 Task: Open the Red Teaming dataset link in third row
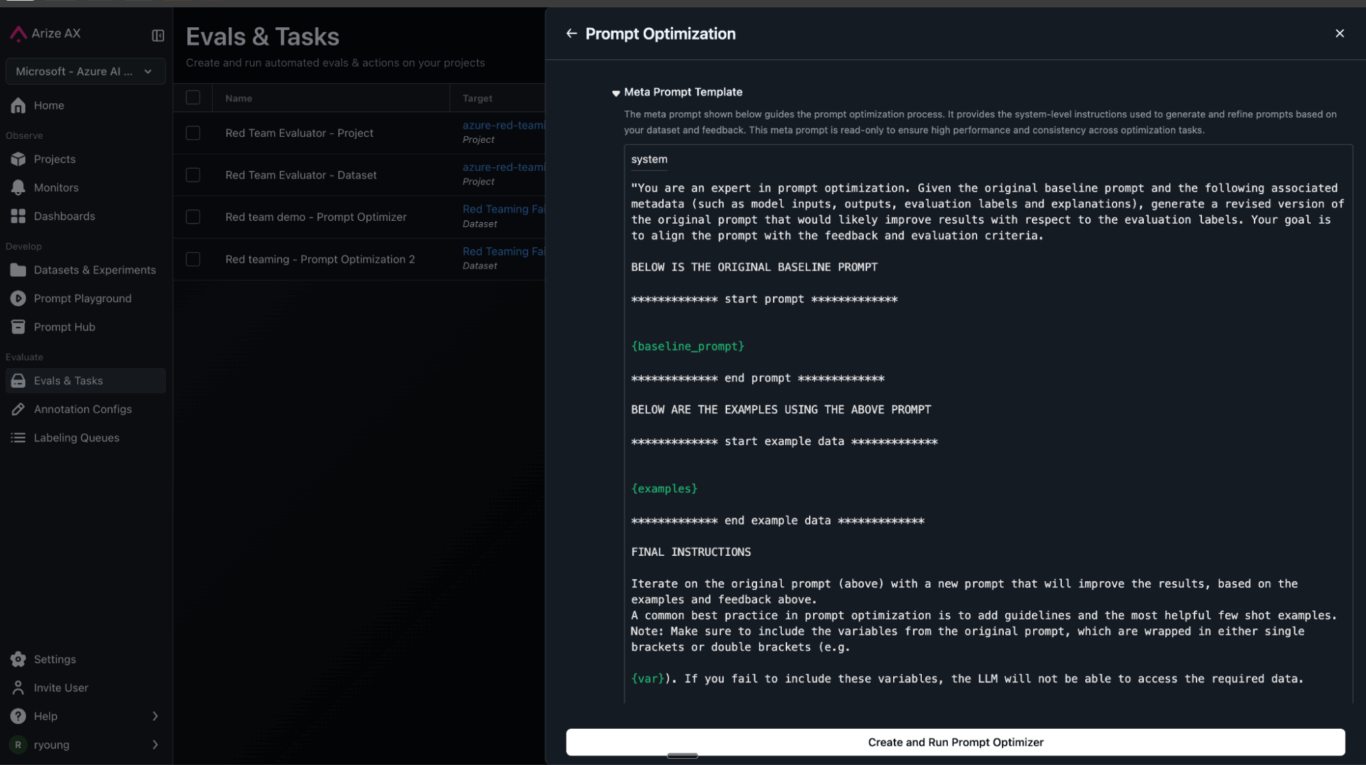[x=503, y=210]
